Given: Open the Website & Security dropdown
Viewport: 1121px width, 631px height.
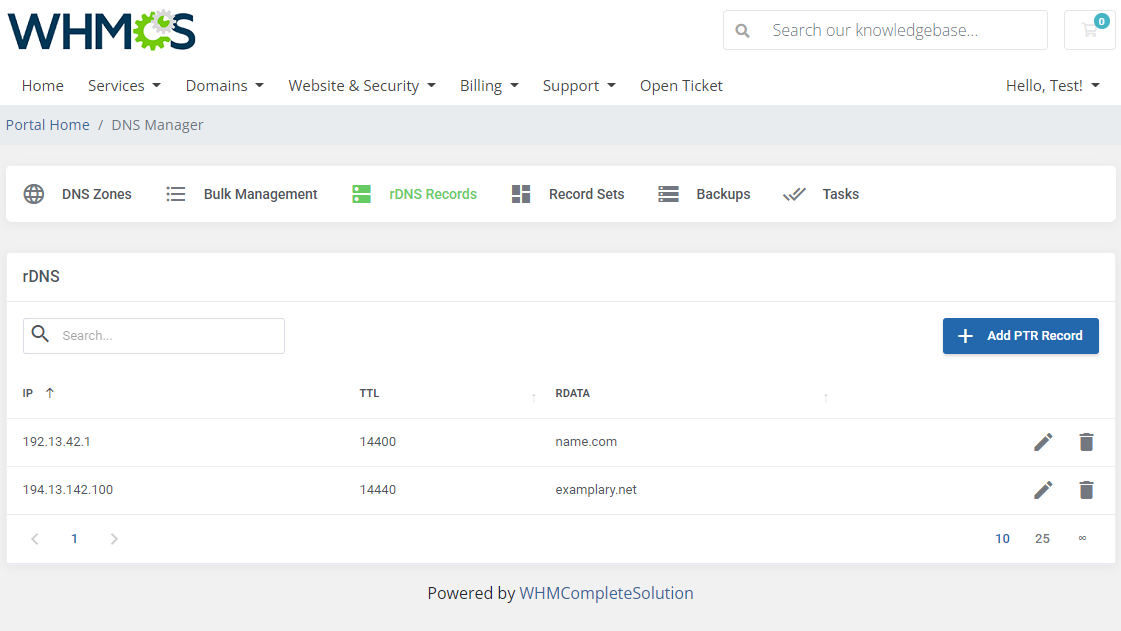Looking at the screenshot, I should (362, 86).
